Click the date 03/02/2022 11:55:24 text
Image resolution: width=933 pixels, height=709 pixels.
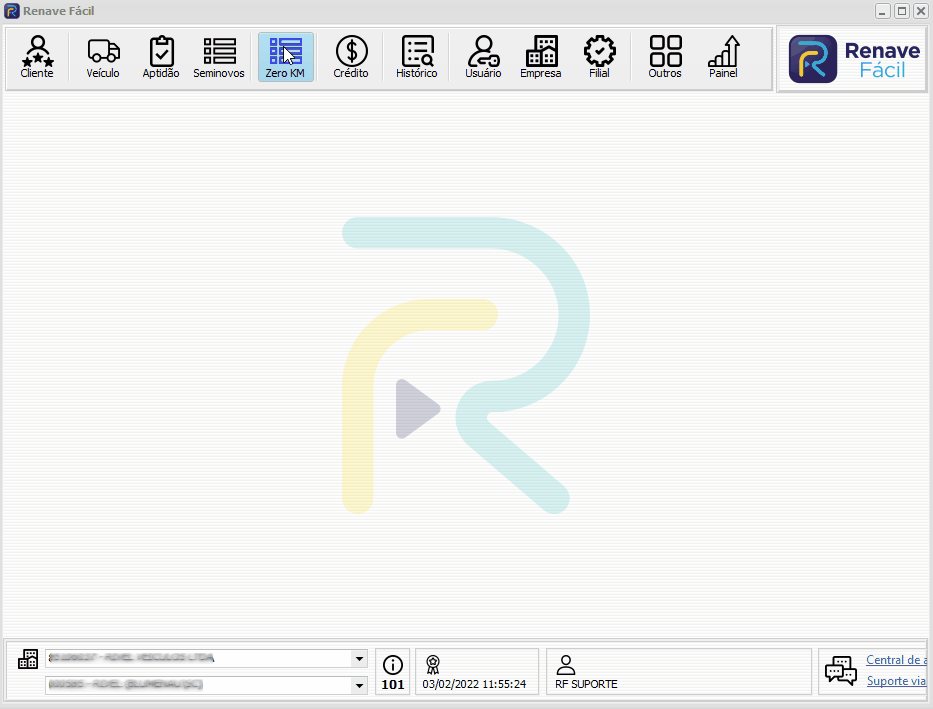click(474, 684)
